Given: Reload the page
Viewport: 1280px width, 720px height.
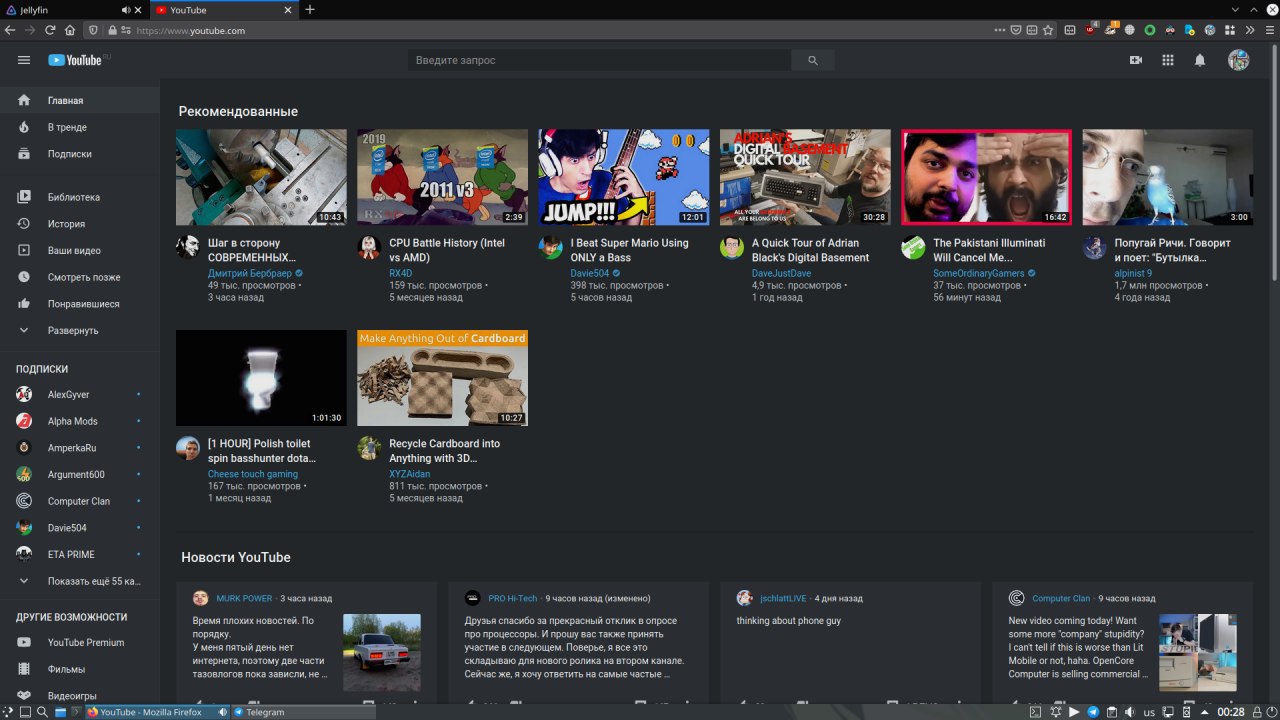Looking at the screenshot, I should [50, 30].
